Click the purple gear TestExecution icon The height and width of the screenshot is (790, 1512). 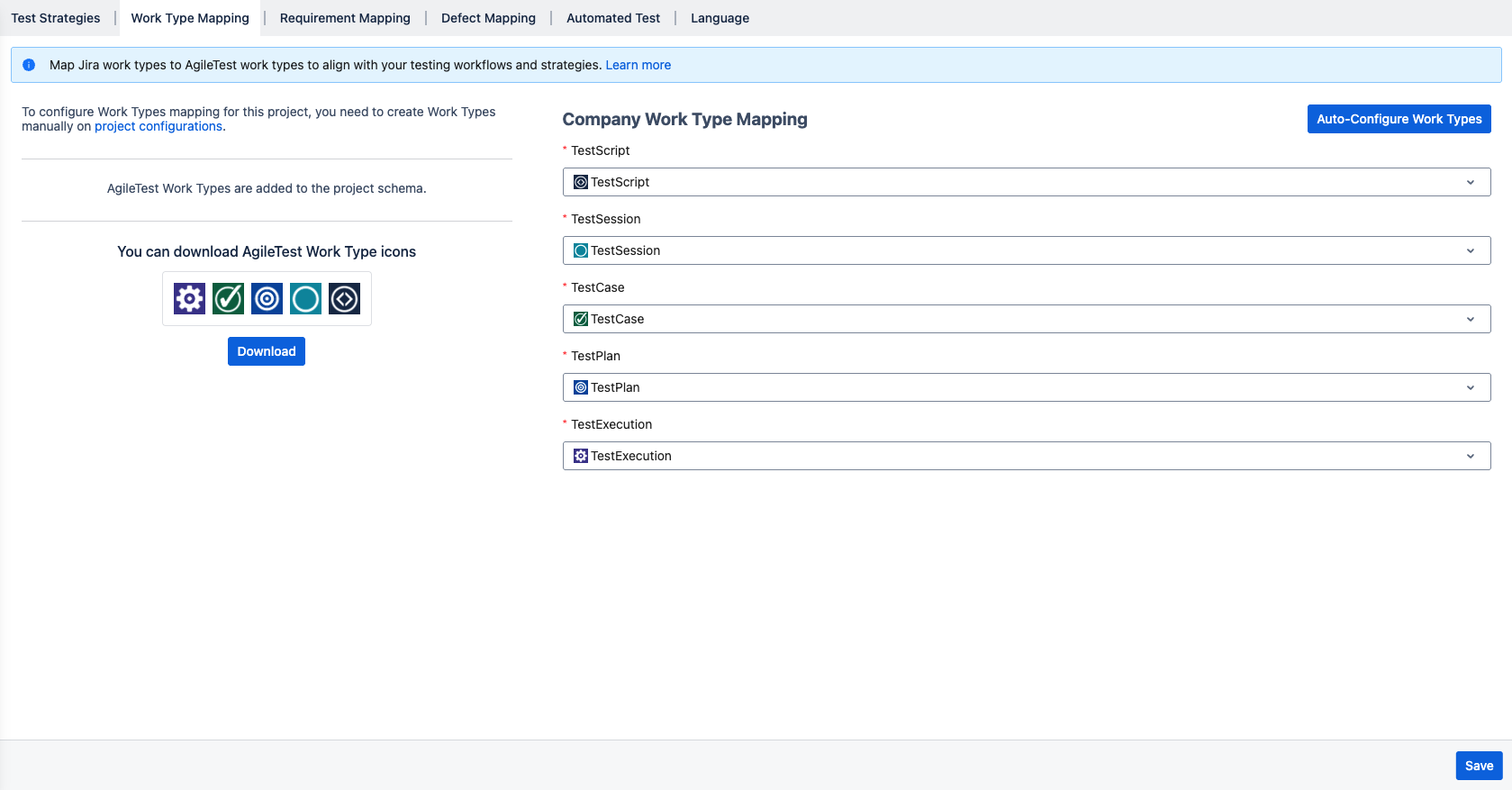(x=189, y=298)
